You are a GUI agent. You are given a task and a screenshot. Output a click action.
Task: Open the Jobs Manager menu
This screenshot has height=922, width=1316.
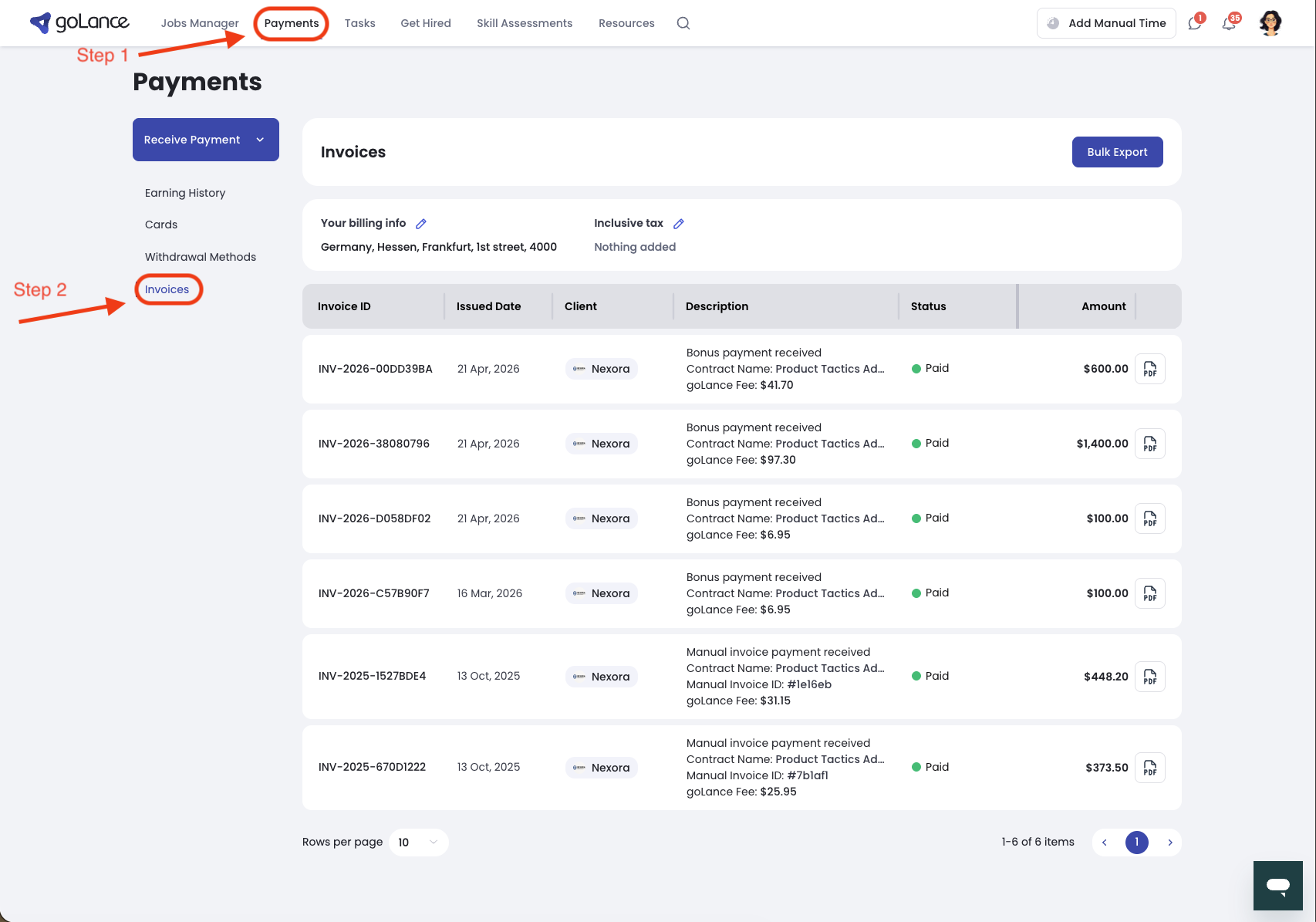200,23
